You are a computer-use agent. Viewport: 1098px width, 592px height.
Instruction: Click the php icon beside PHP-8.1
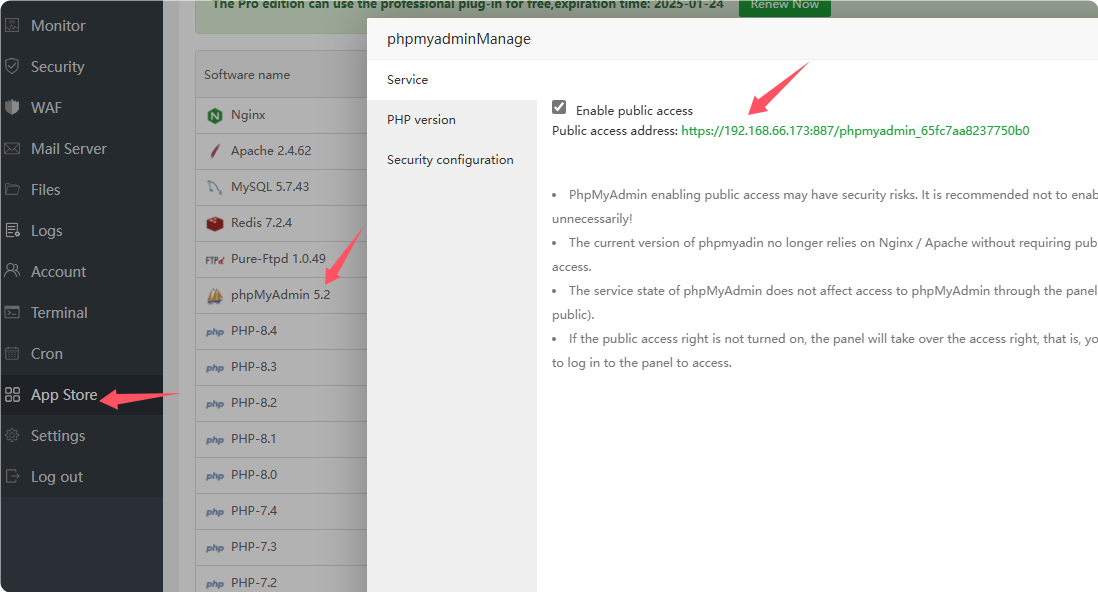click(x=215, y=440)
